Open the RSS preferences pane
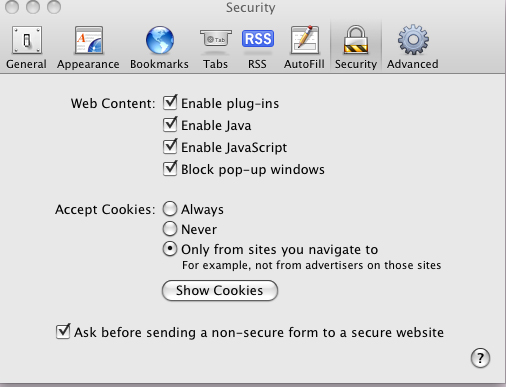Viewport: 506px width, 387px height. click(x=257, y=47)
